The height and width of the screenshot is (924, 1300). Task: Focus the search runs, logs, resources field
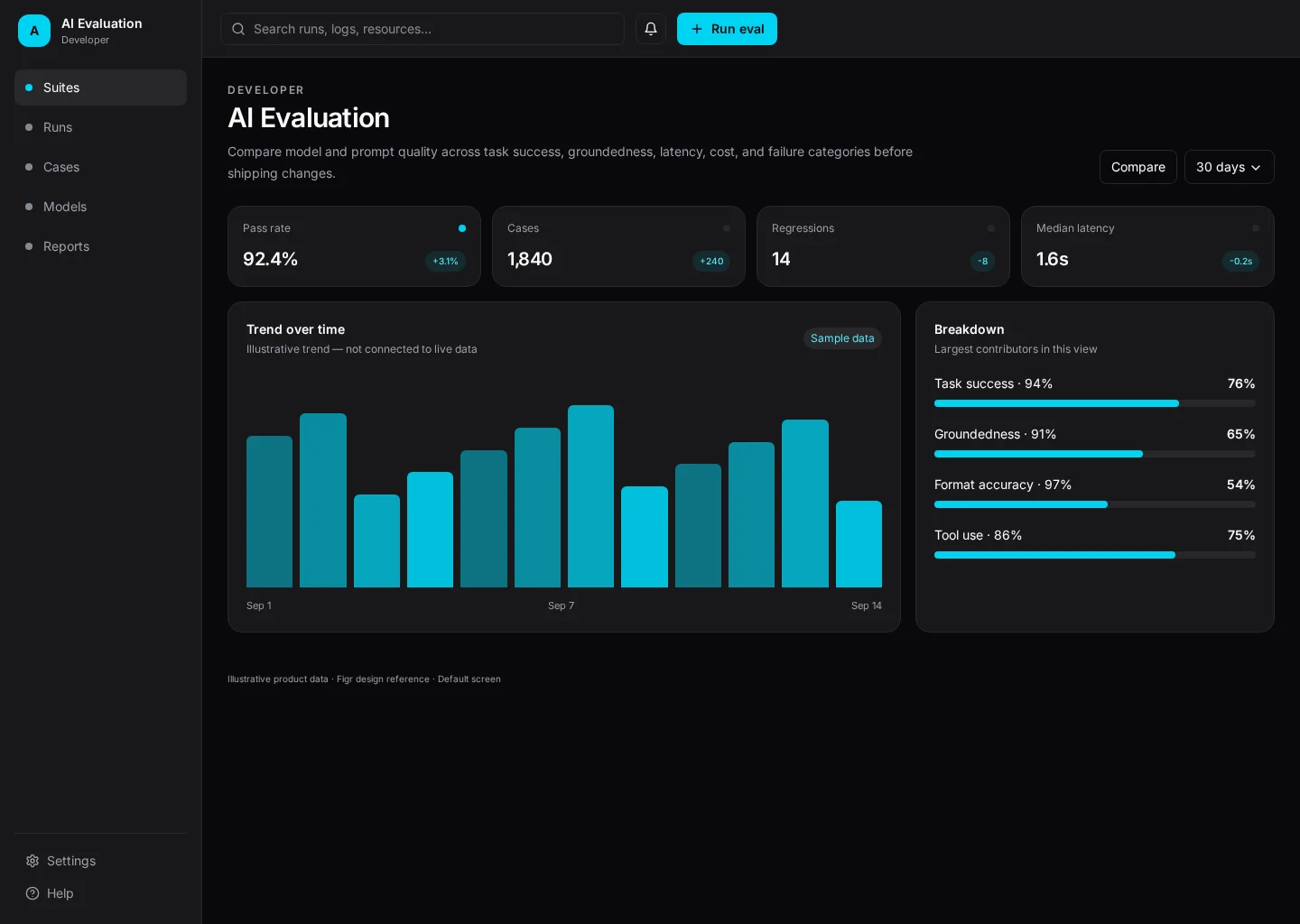click(422, 29)
